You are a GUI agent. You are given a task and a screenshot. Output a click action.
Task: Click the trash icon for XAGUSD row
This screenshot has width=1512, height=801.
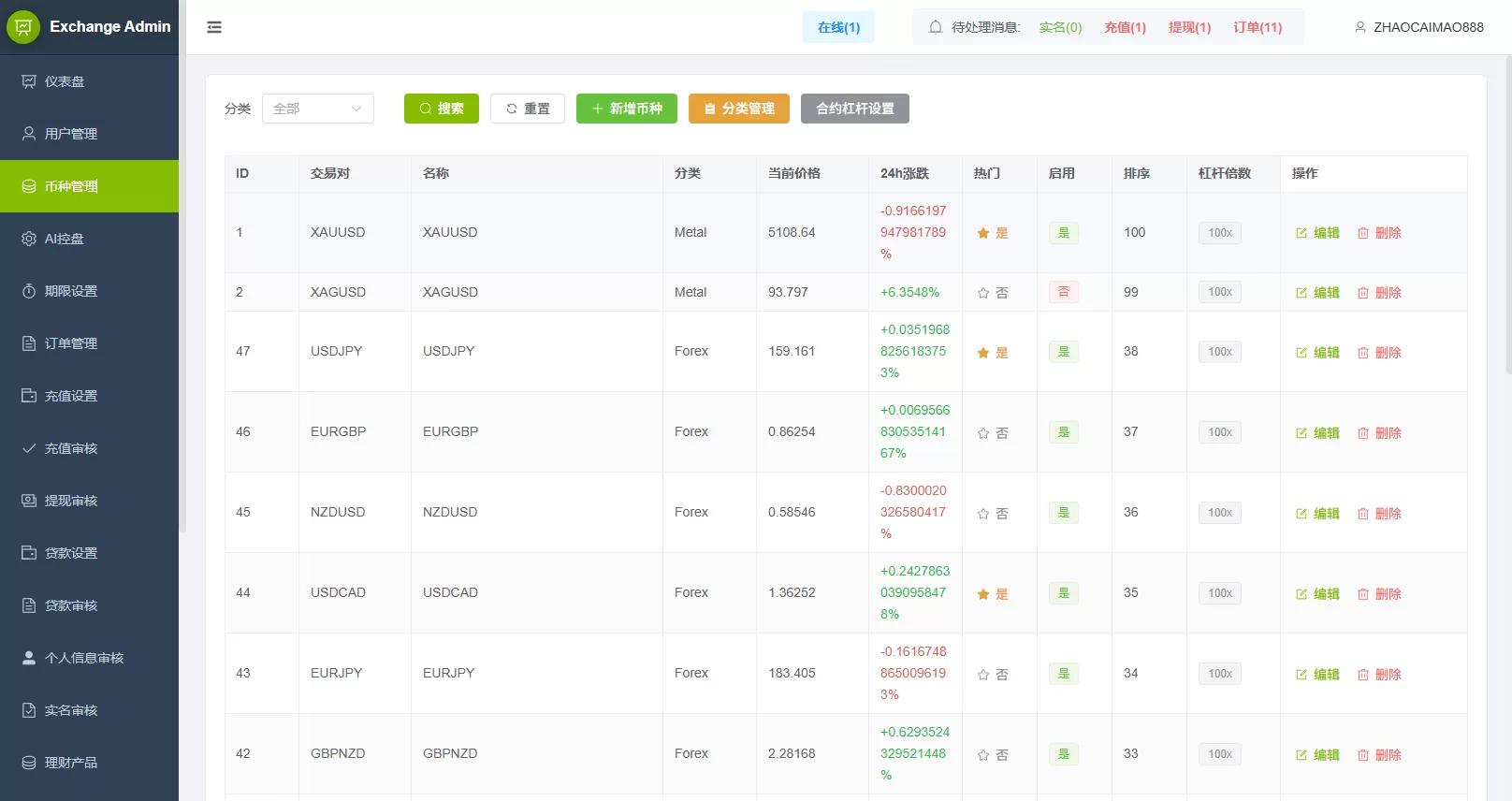tap(1363, 293)
